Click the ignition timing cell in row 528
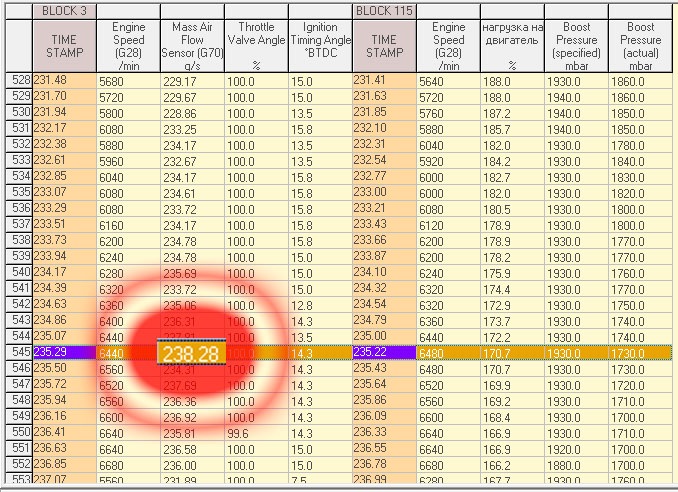This screenshot has height=492, width=678. click(320, 81)
